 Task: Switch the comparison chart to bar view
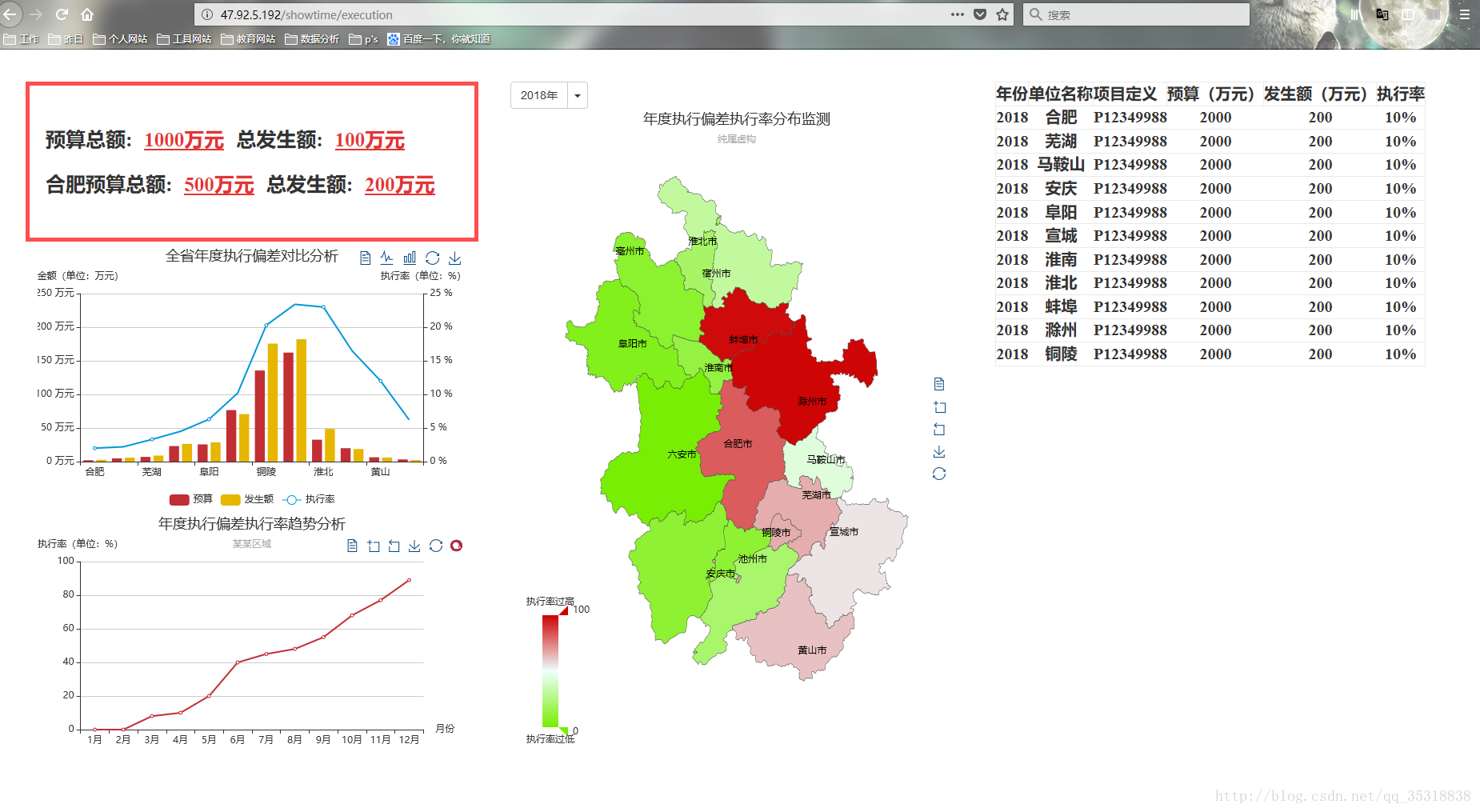coord(410,258)
